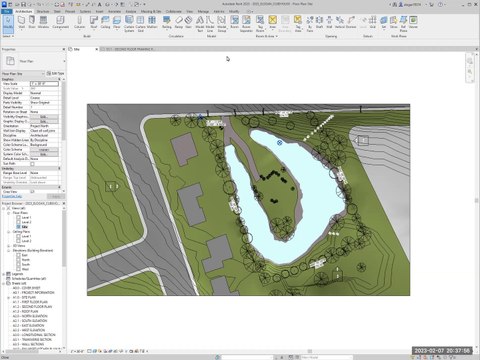This screenshot has height=360, width=480.
Task: Activate the Room tool
Action: pos(235,22)
